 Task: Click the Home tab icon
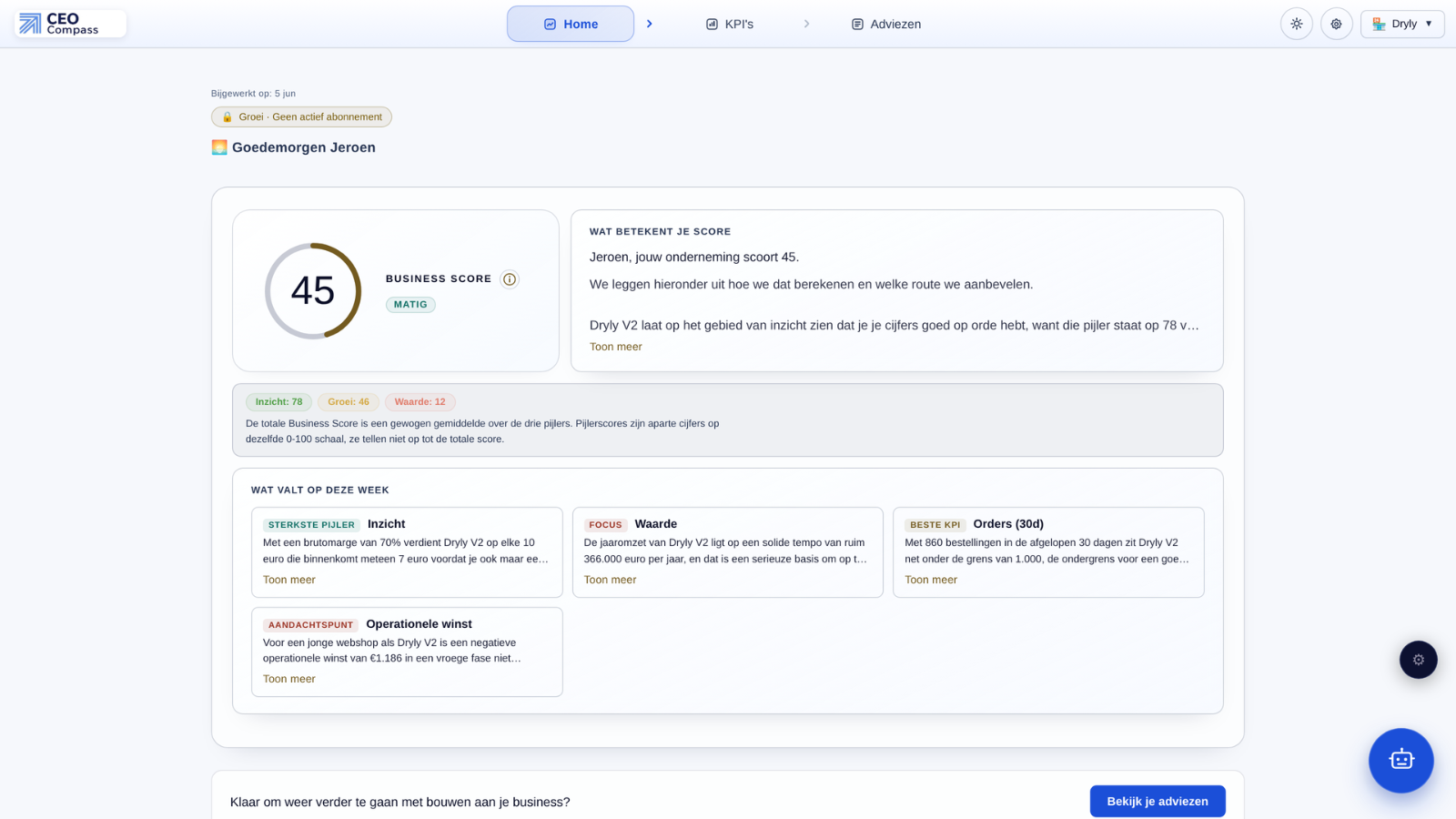(550, 25)
